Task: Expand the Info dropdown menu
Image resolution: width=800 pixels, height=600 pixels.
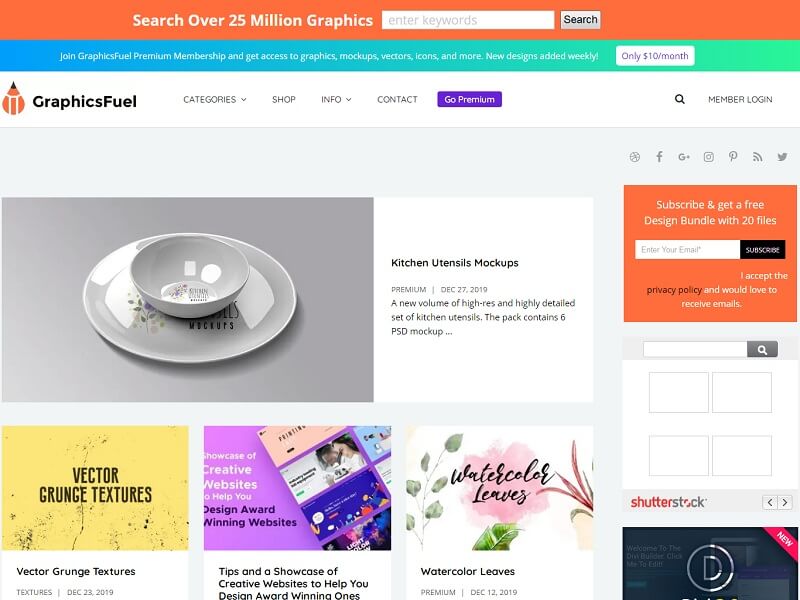Action: coord(336,99)
